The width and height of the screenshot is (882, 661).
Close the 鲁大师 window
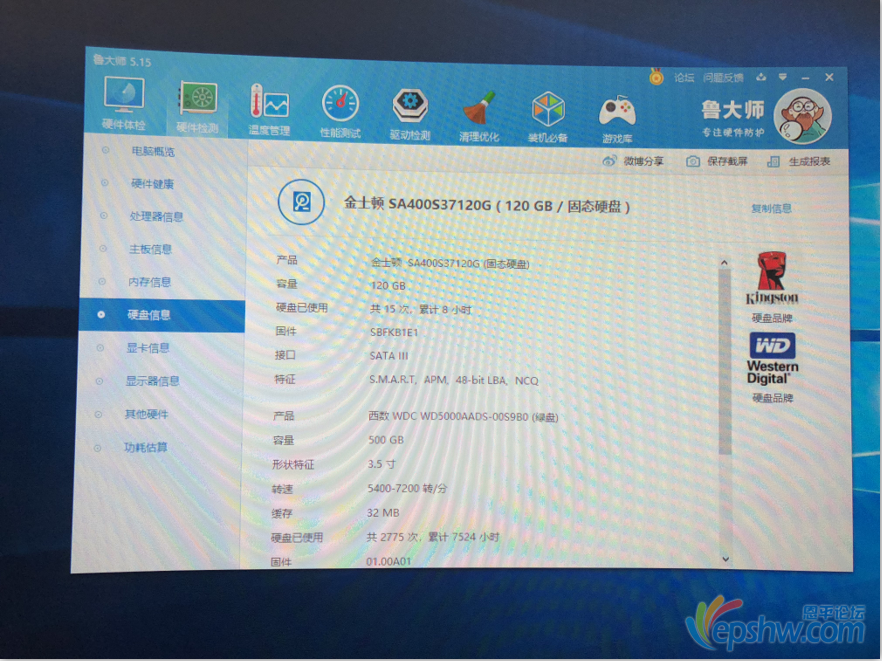pyautogui.click(x=829, y=77)
